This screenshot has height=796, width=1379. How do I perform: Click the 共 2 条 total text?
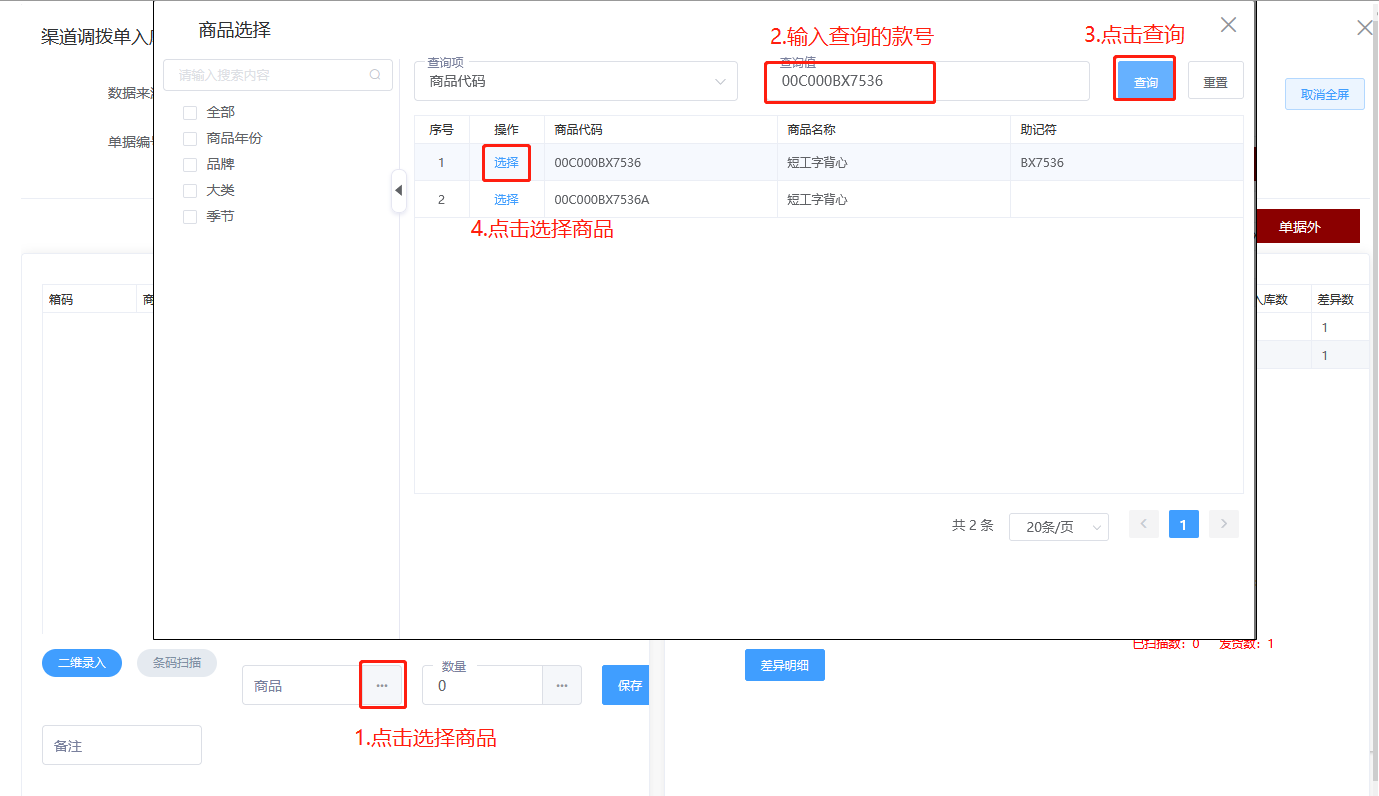pyautogui.click(x=972, y=525)
